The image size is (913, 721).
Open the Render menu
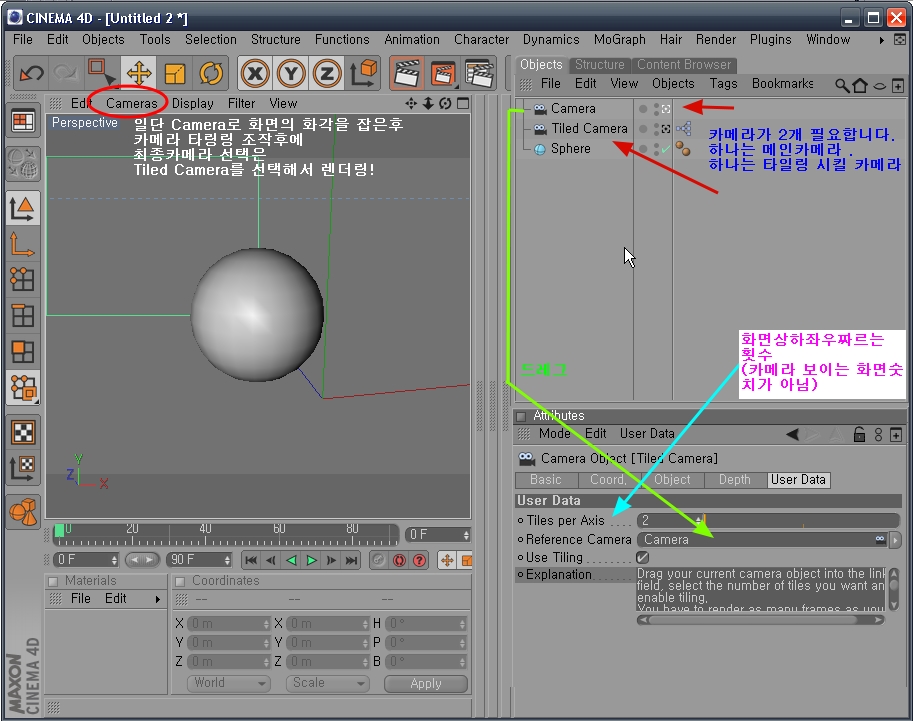(x=716, y=40)
